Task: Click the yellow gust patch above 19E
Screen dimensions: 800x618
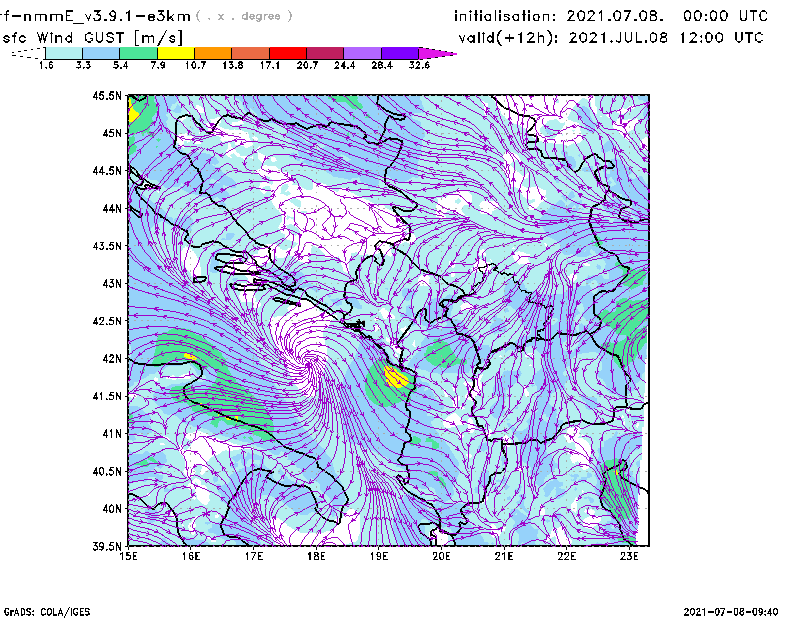Action: (396, 377)
